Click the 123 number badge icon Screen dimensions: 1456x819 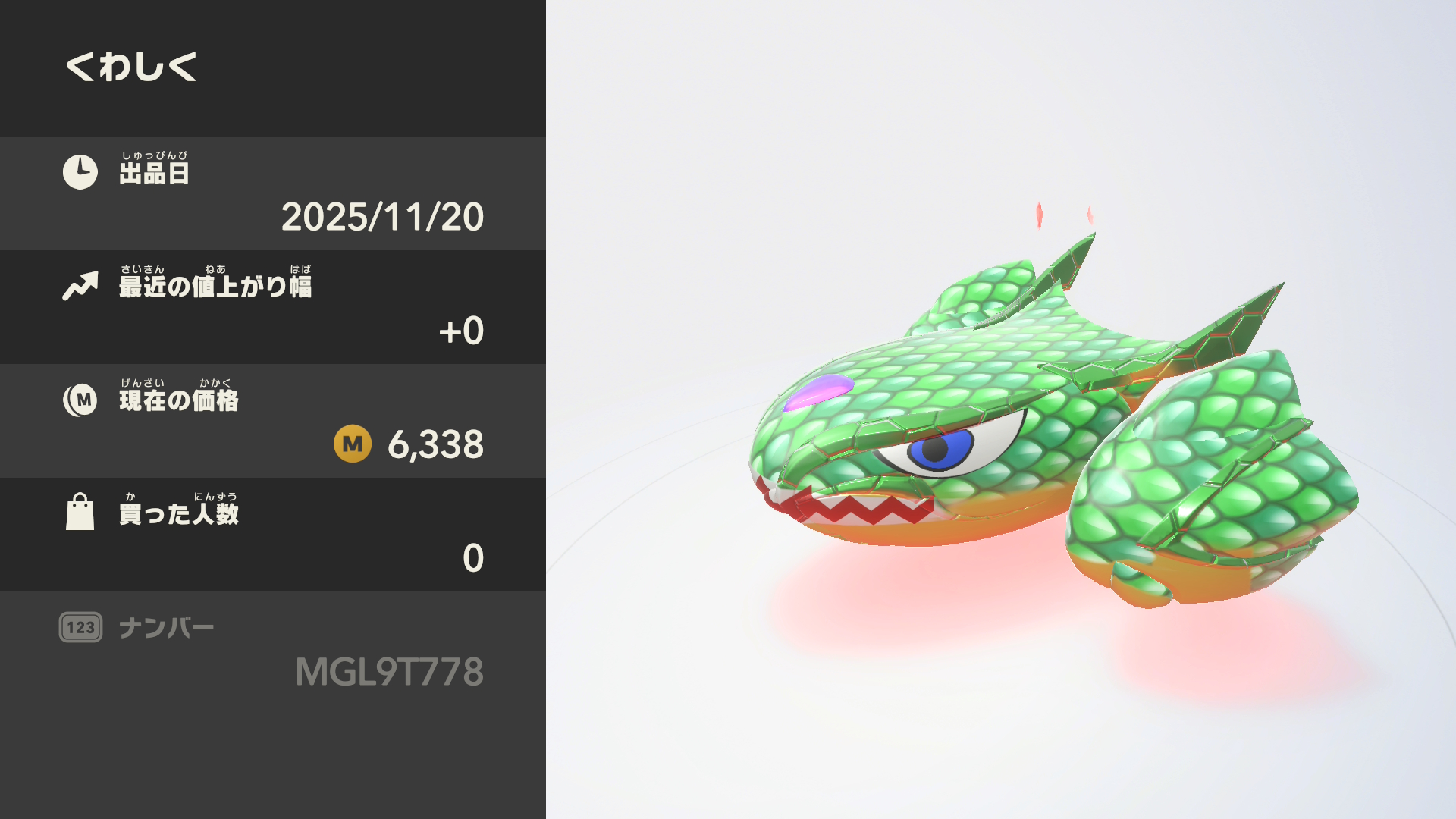pos(80,627)
